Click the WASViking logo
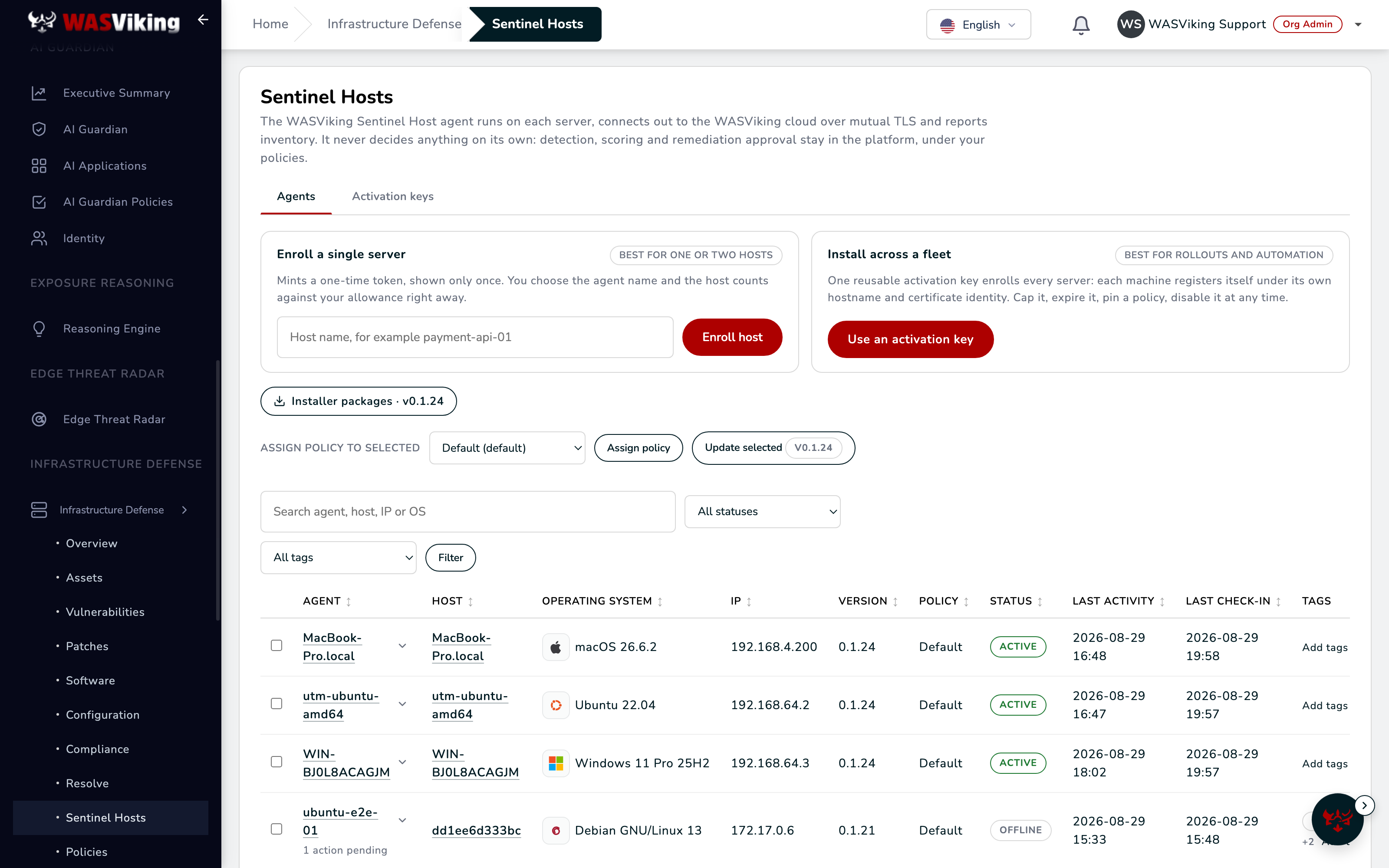The width and height of the screenshot is (1389, 868). tap(104, 22)
